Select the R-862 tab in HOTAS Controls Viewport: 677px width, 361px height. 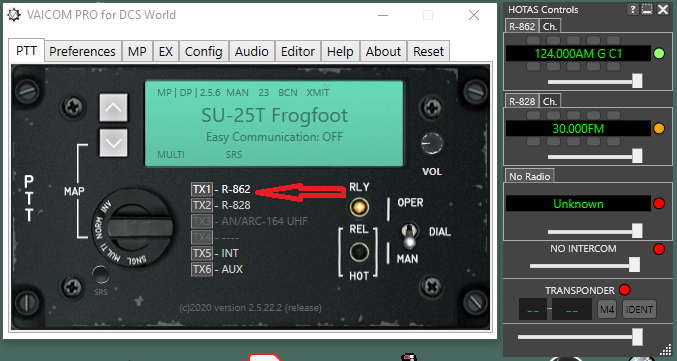click(522, 26)
